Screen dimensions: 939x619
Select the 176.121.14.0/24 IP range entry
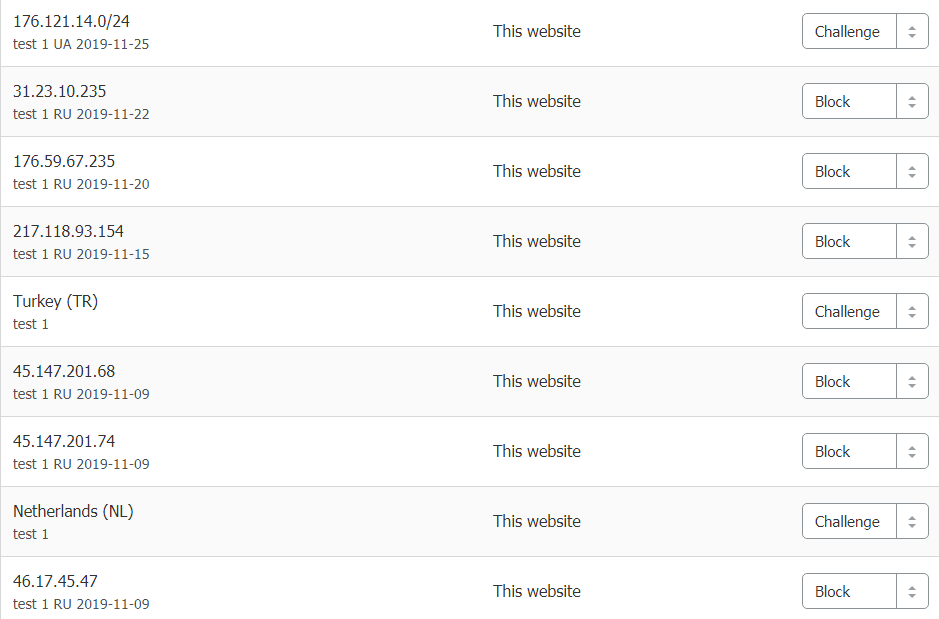pos(71,21)
